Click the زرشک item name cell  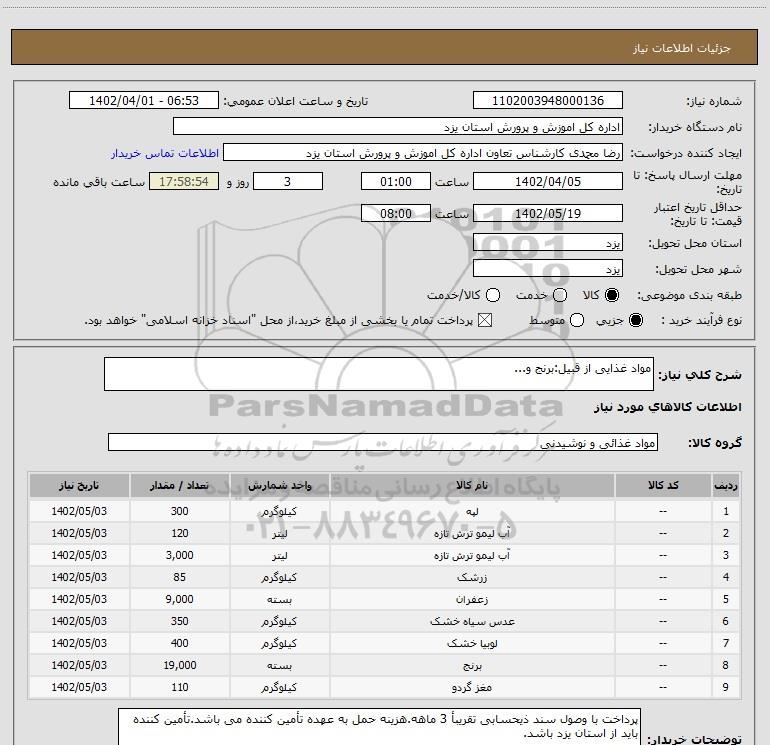tap(472, 577)
